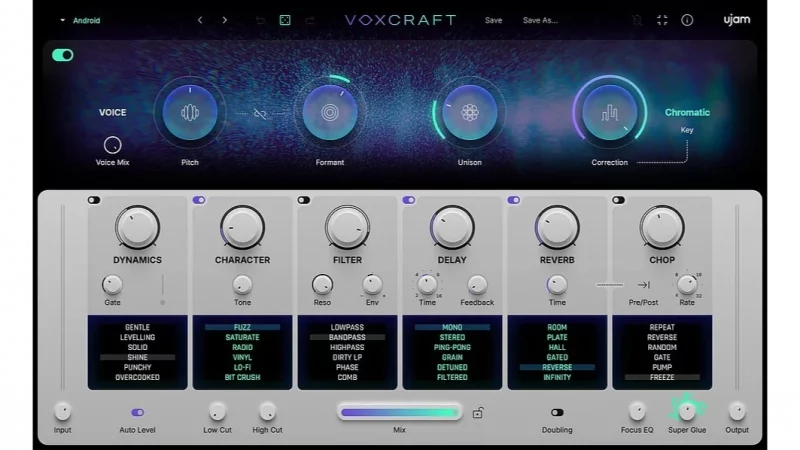Select the BANDPASS filter mode
The height and width of the screenshot is (450, 800).
click(347, 337)
